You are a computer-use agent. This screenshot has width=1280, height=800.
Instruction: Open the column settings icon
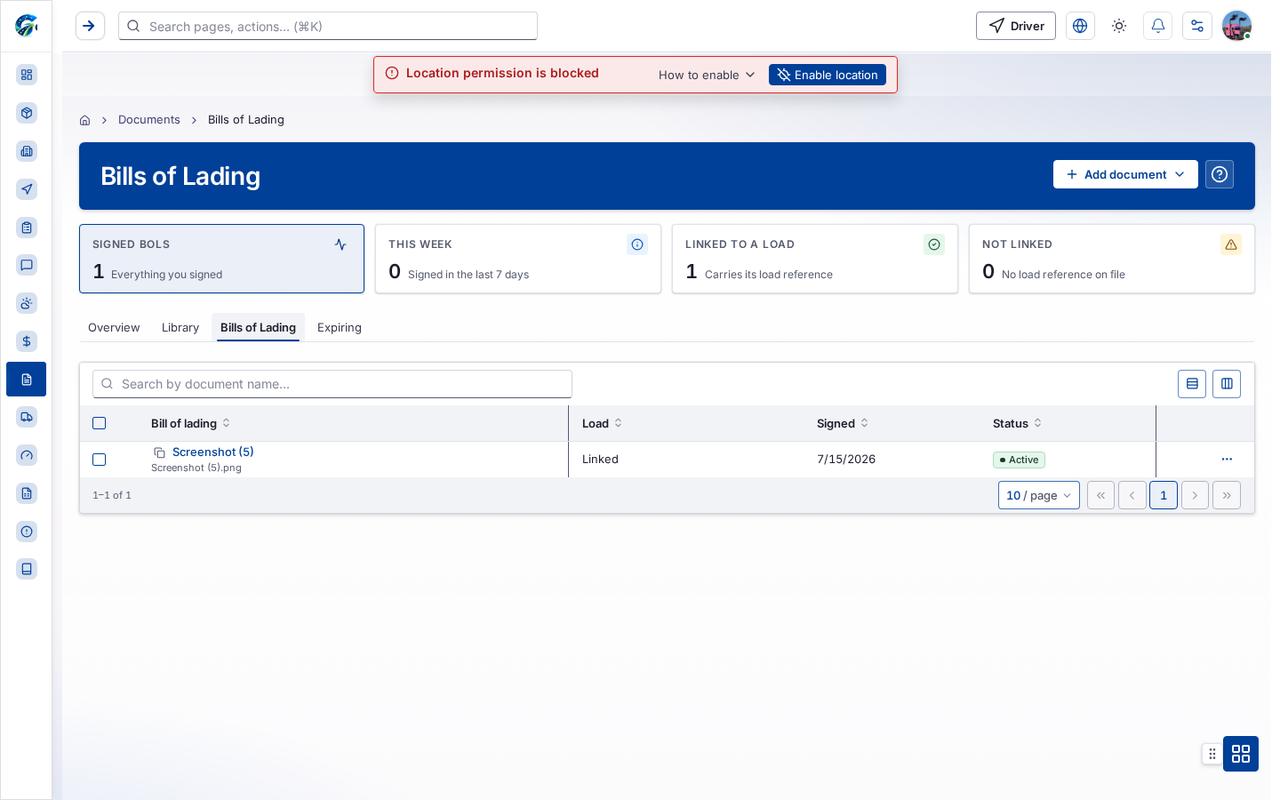coord(1227,384)
